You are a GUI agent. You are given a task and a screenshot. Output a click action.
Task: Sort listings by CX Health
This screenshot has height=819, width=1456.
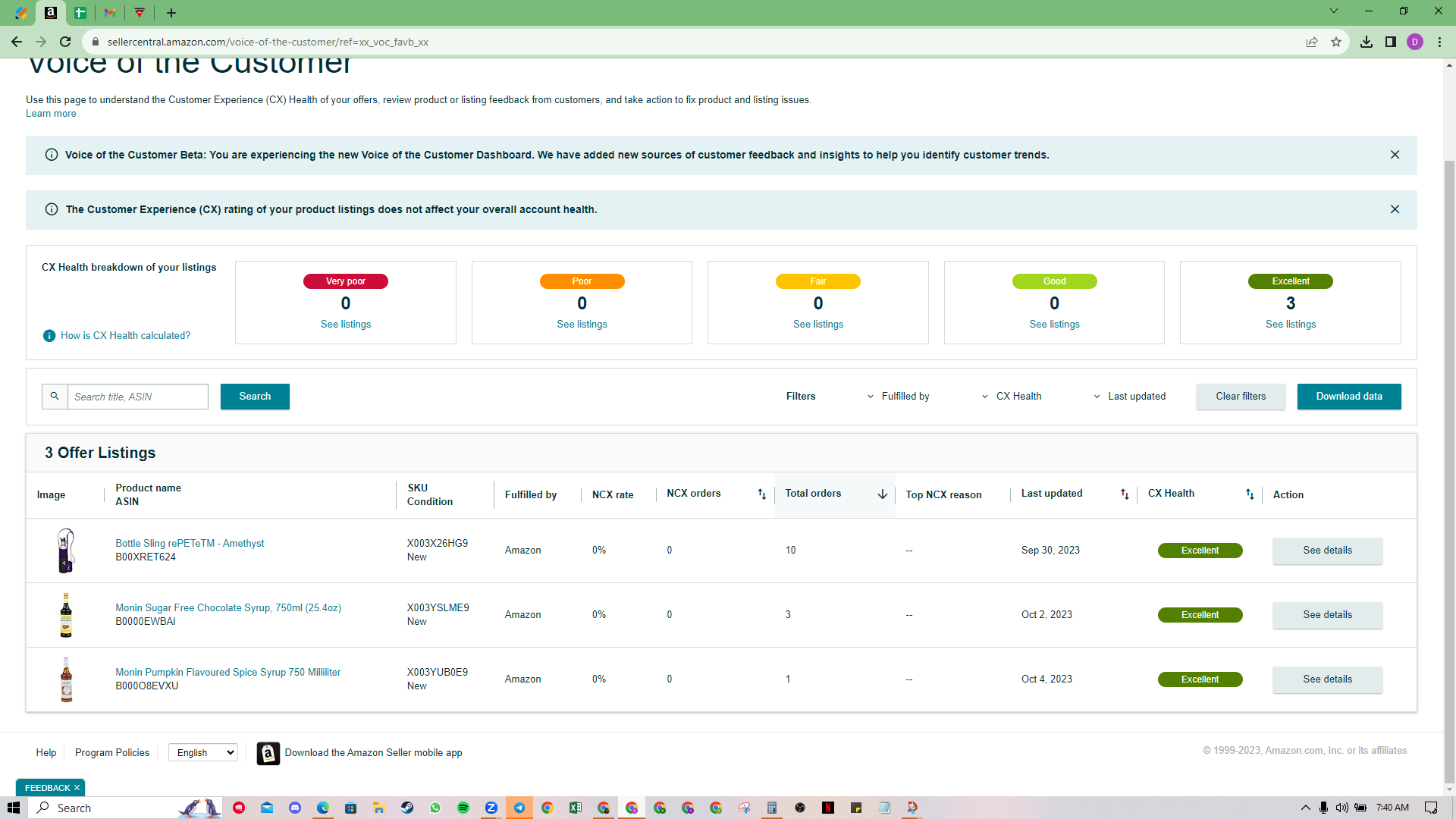click(1250, 494)
